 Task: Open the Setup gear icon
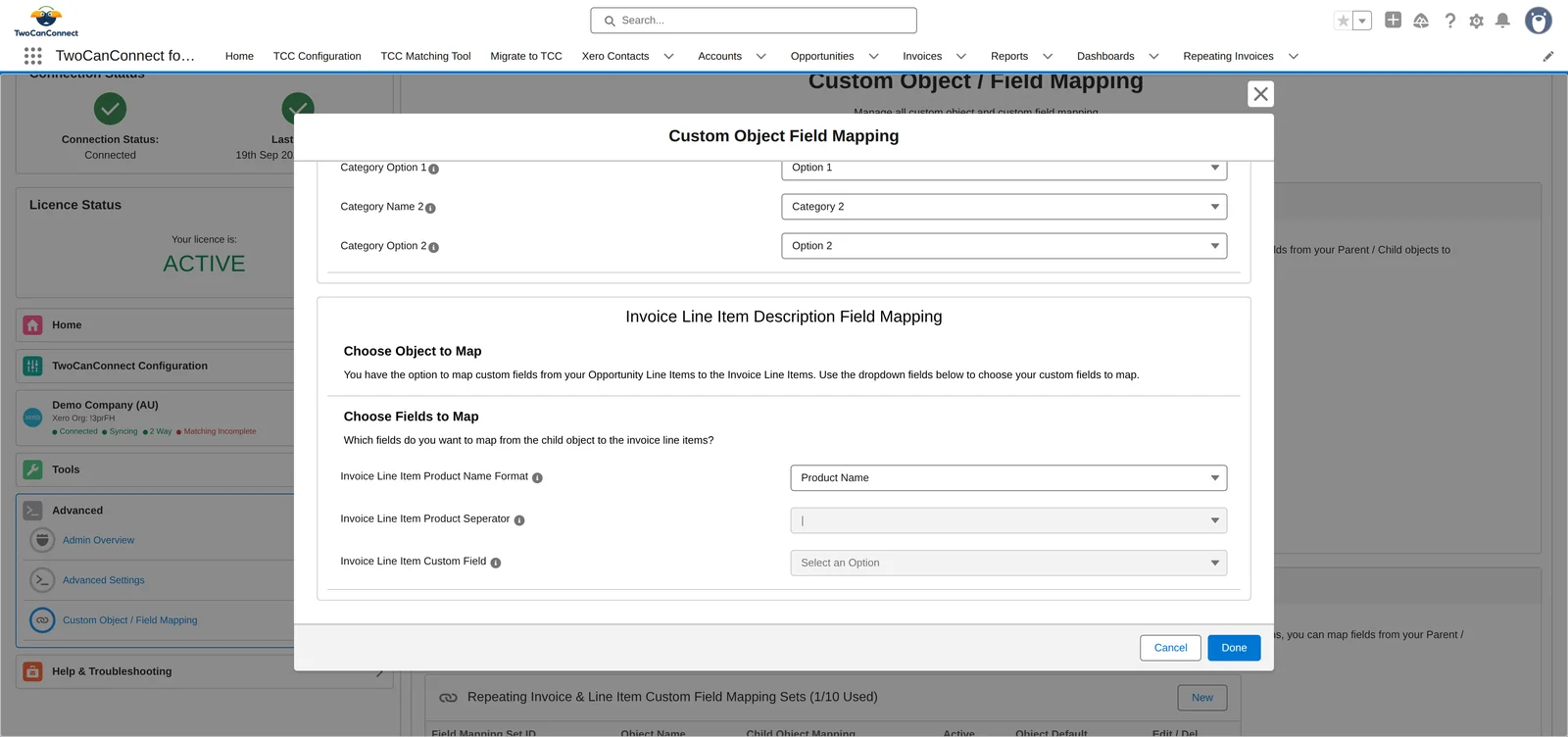tap(1477, 21)
